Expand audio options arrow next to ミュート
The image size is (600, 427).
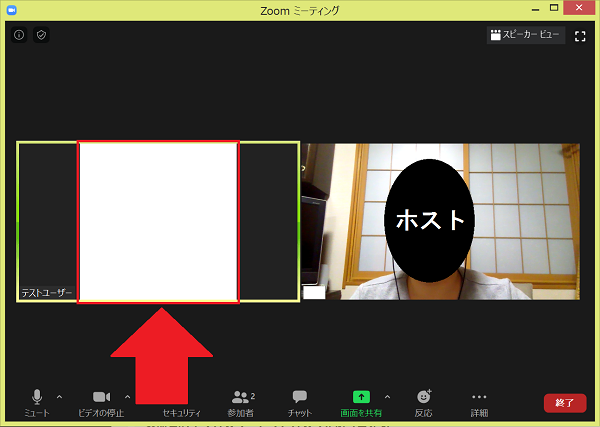59,397
